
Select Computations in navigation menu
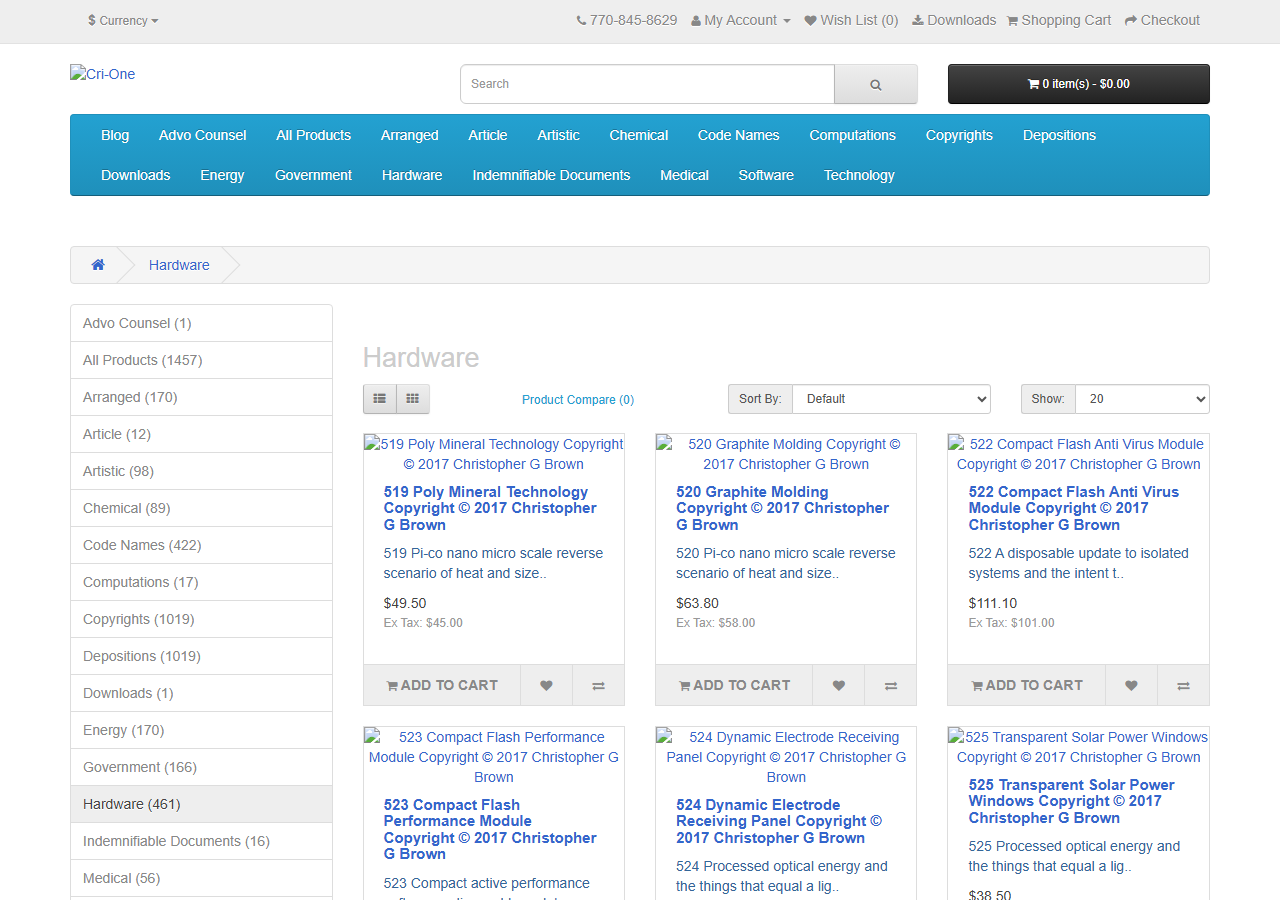coord(853,135)
